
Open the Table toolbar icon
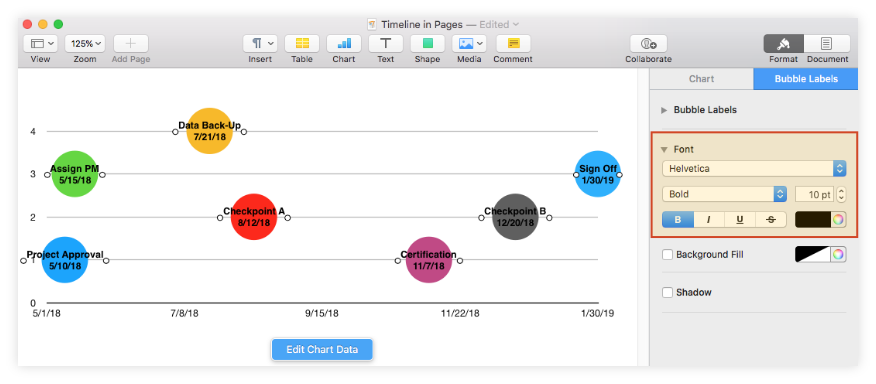tap(302, 44)
